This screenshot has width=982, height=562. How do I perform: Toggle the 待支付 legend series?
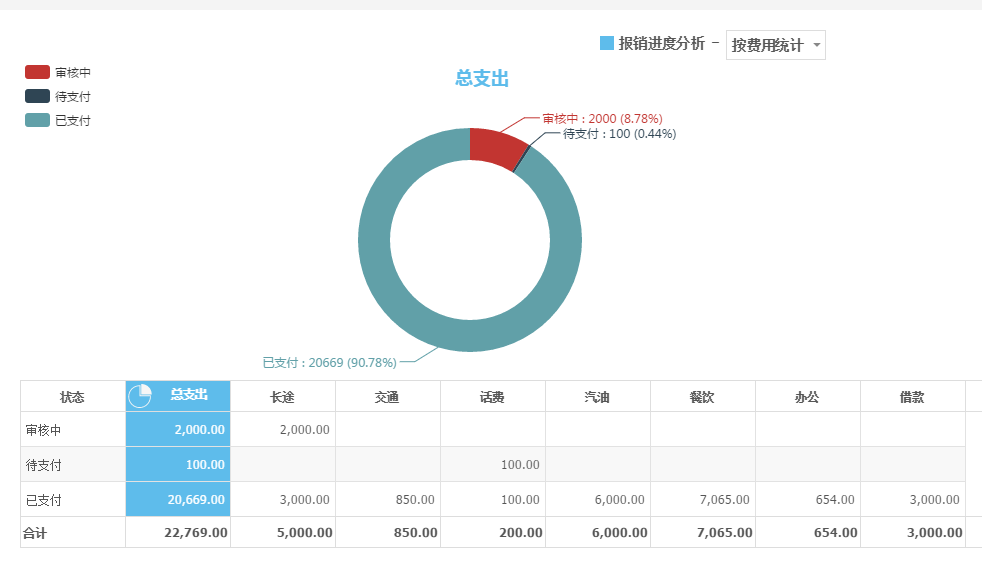[x=58, y=97]
